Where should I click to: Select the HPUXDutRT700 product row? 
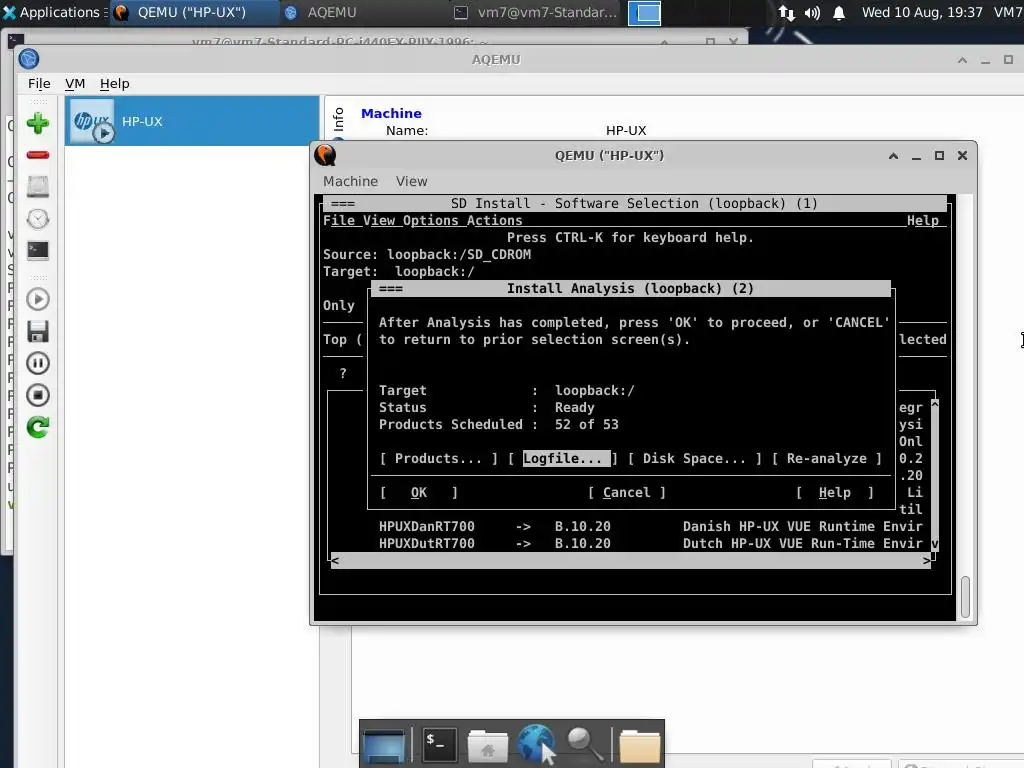coord(631,543)
